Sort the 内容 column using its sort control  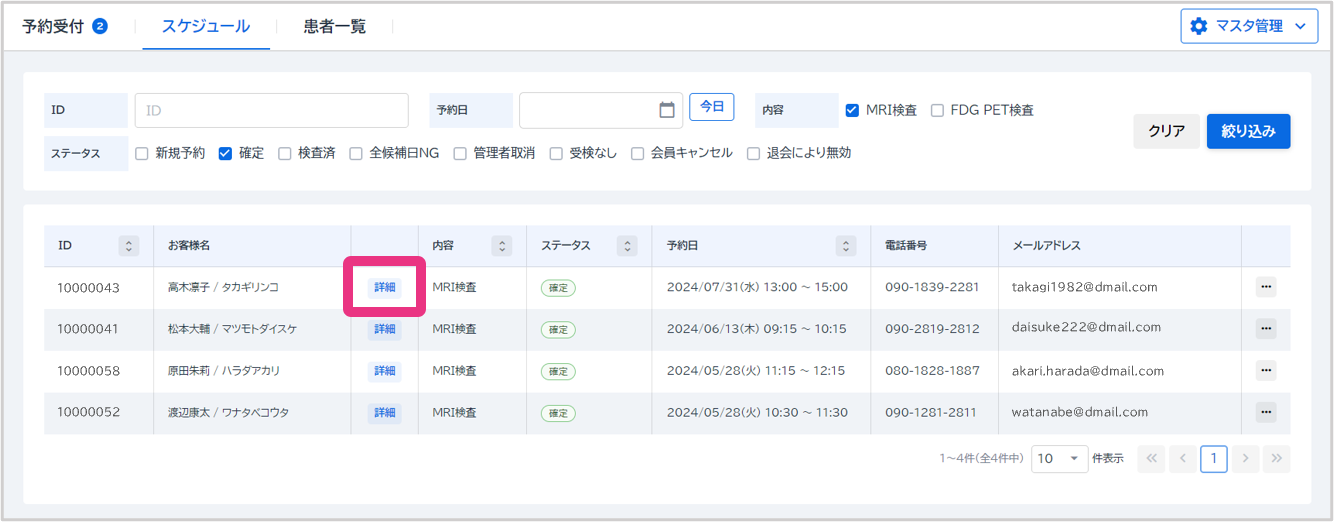click(501, 246)
